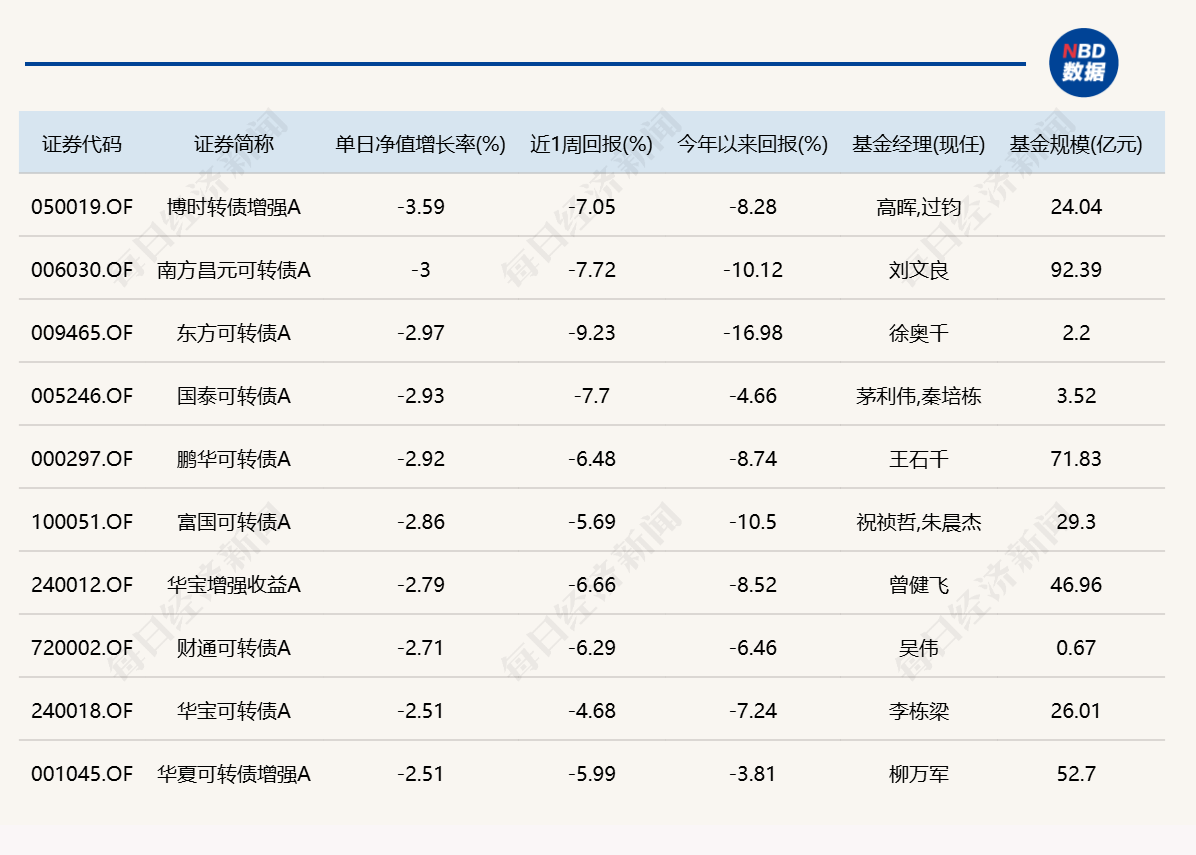Image resolution: width=1196 pixels, height=855 pixels.
Task: Select fund name 南方昌元可转债A
Action: tap(233, 270)
